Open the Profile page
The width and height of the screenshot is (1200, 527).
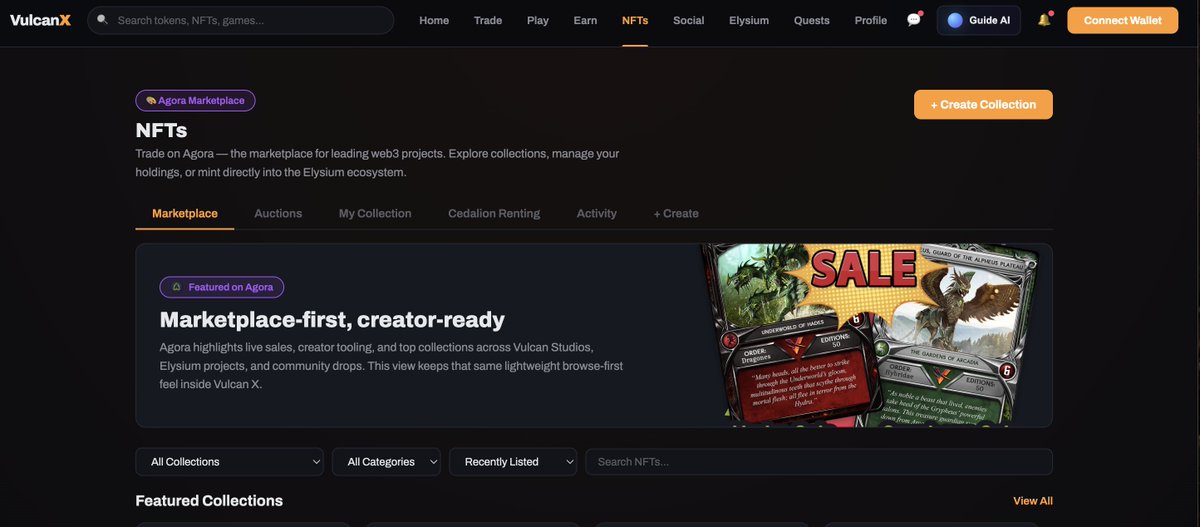[x=871, y=20]
